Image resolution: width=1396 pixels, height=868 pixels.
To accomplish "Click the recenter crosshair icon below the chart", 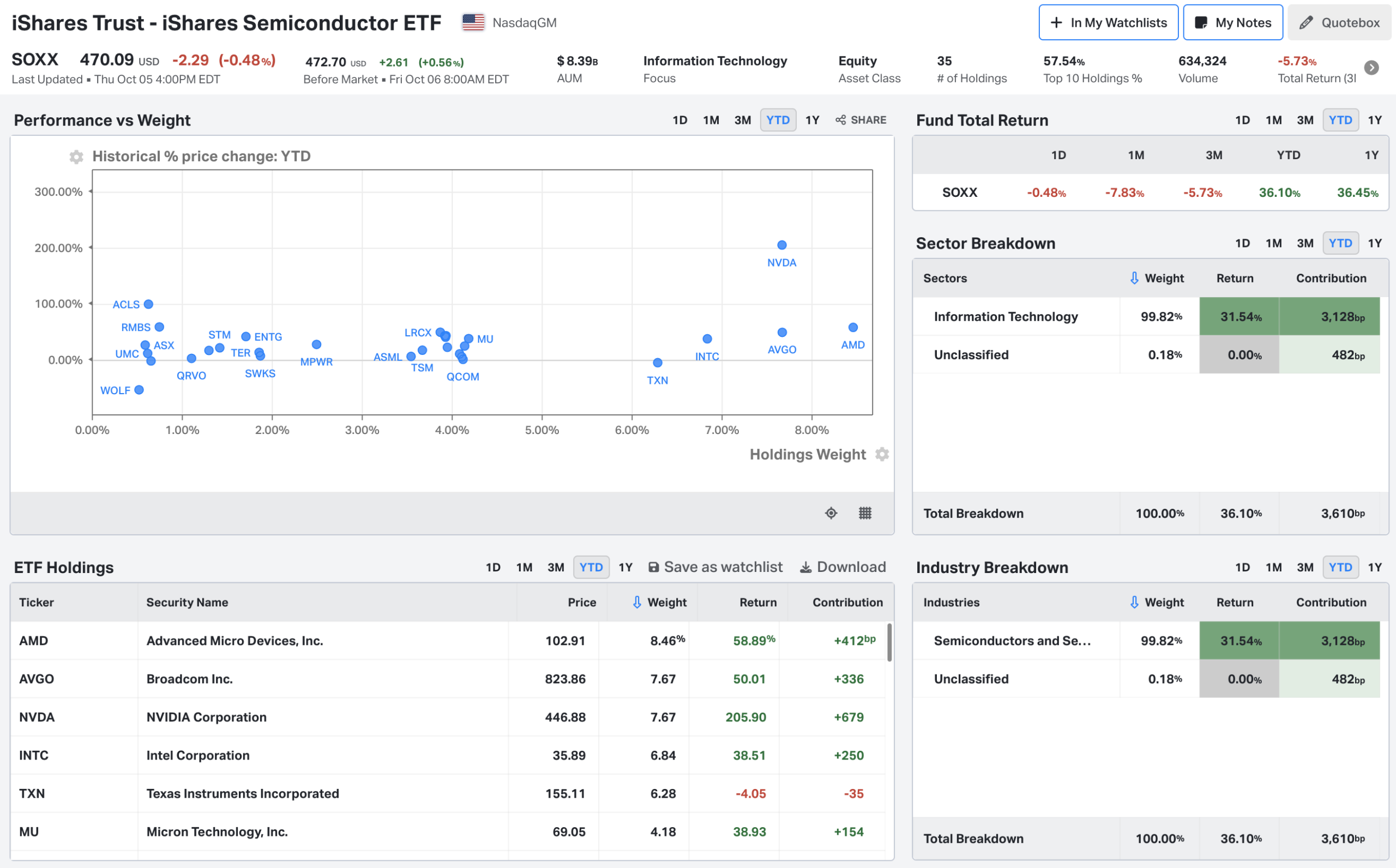I will [831, 513].
